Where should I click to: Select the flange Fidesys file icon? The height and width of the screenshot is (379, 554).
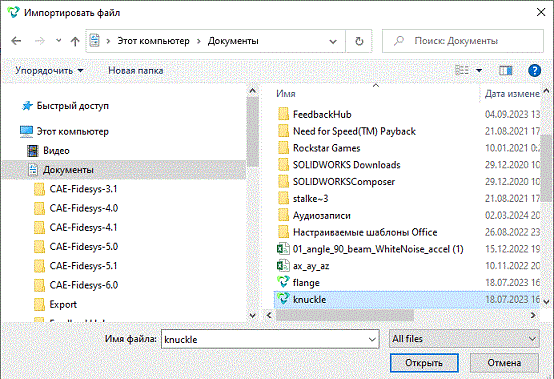coord(283,282)
